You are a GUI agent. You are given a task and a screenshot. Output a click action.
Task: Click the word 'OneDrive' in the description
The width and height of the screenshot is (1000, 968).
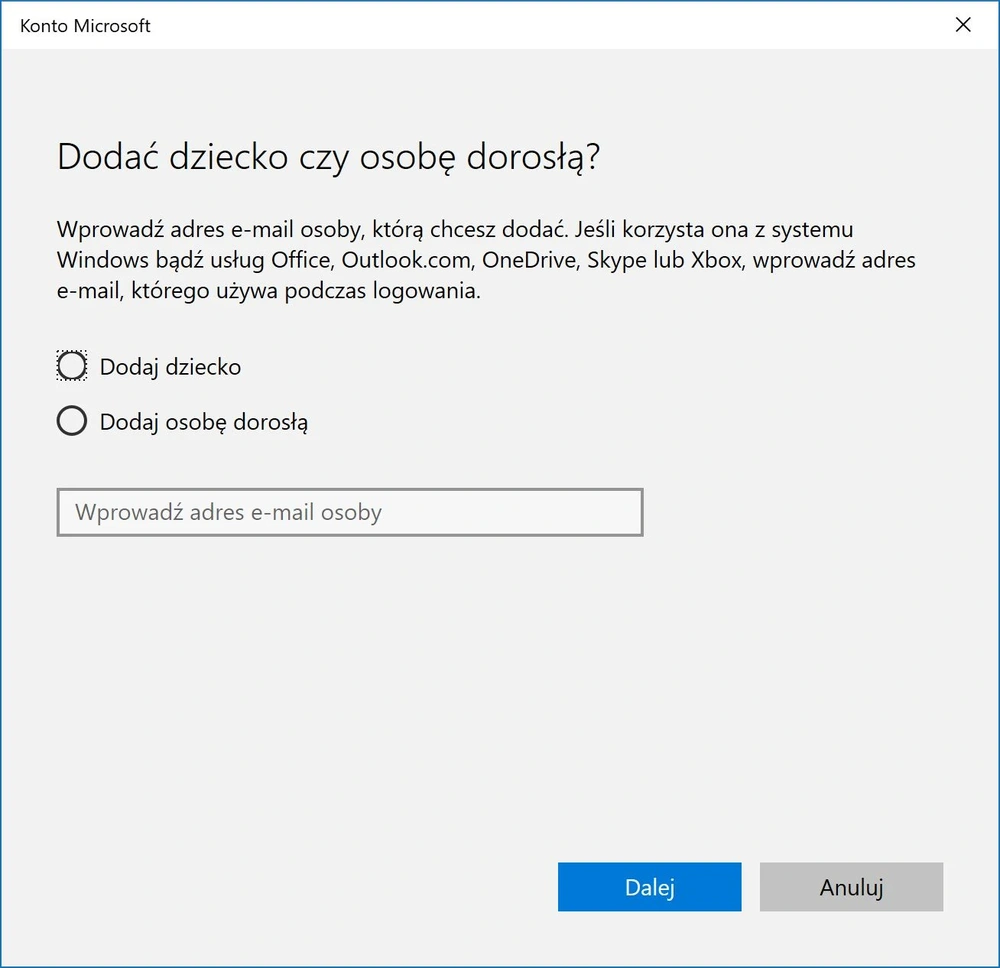pos(527,260)
